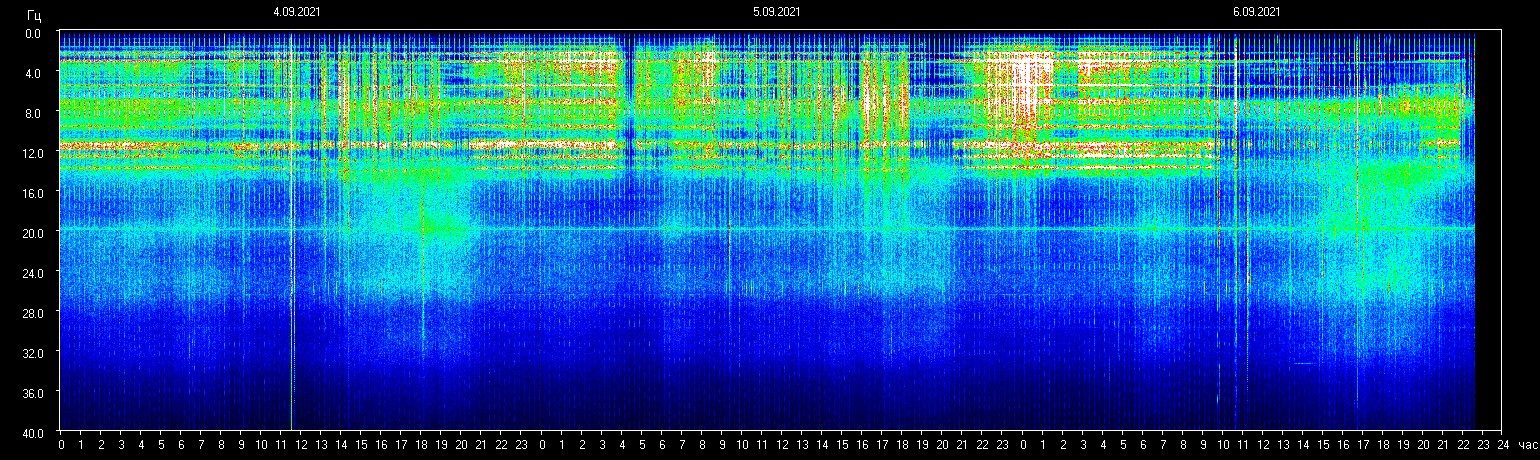1540x460 pixels.
Task: Click the 12.0 frequency axis label
Action: tap(31, 153)
